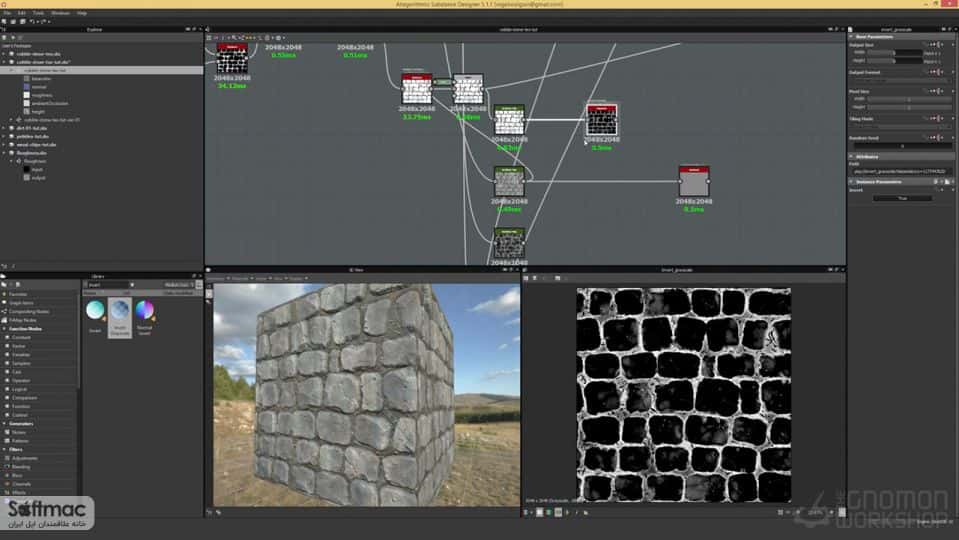The height and width of the screenshot is (540, 959).
Task: Select Channels under Filters
Action: (21, 484)
